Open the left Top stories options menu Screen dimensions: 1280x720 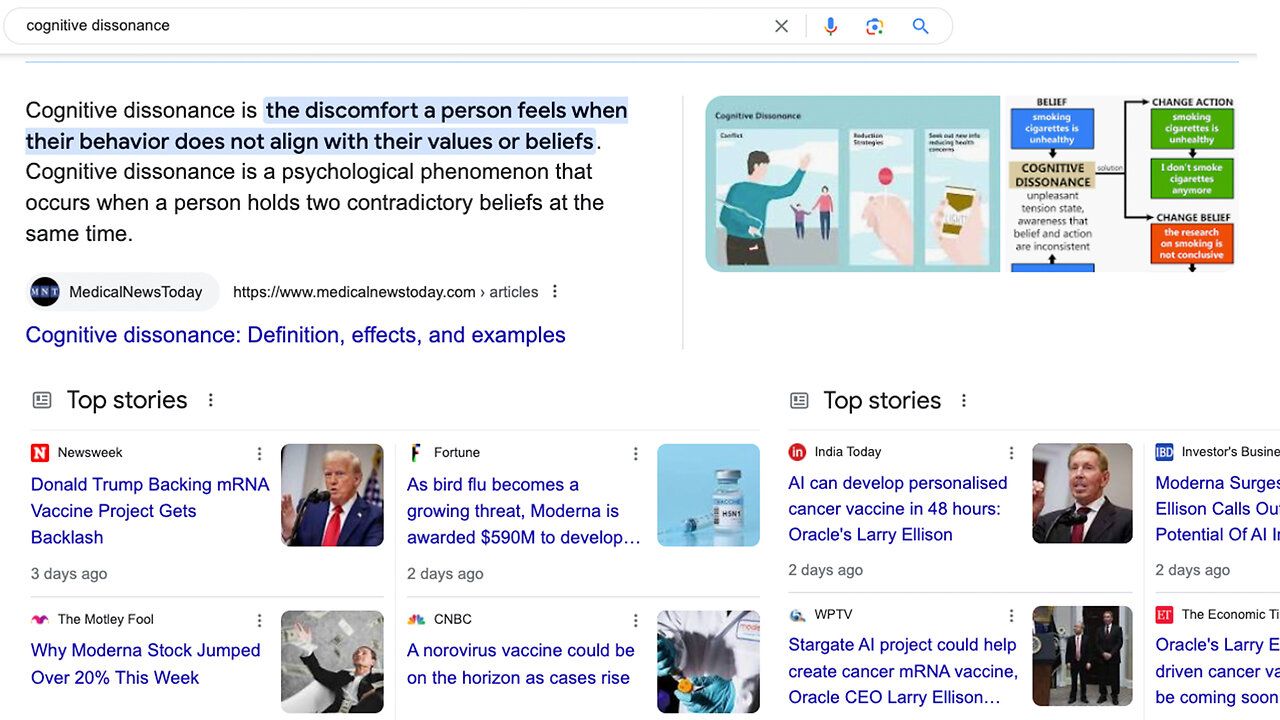[211, 400]
